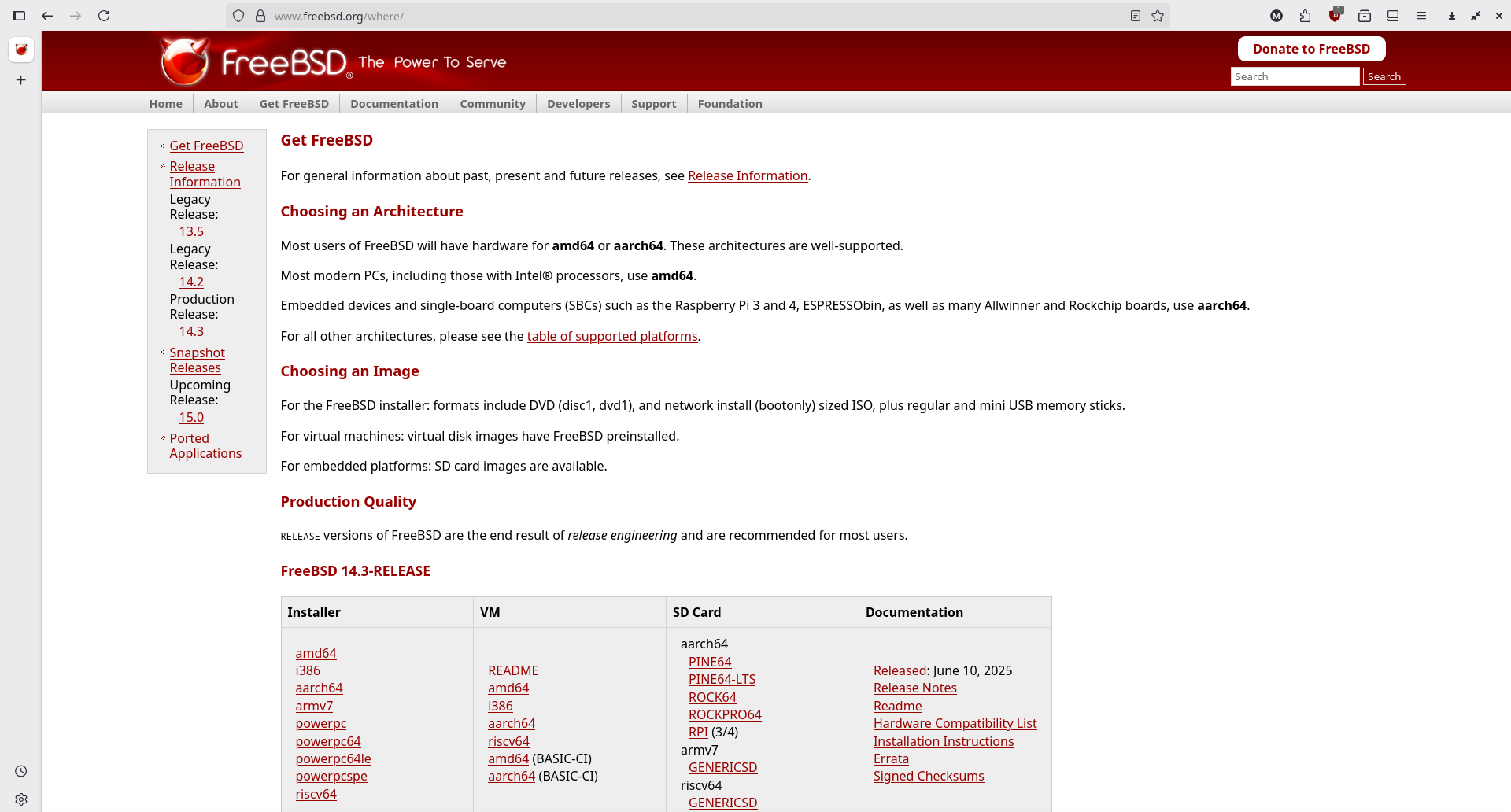The height and width of the screenshot is (812, 1511).
Task: Open table of supported platforms link
Action: tap(612, 336)
